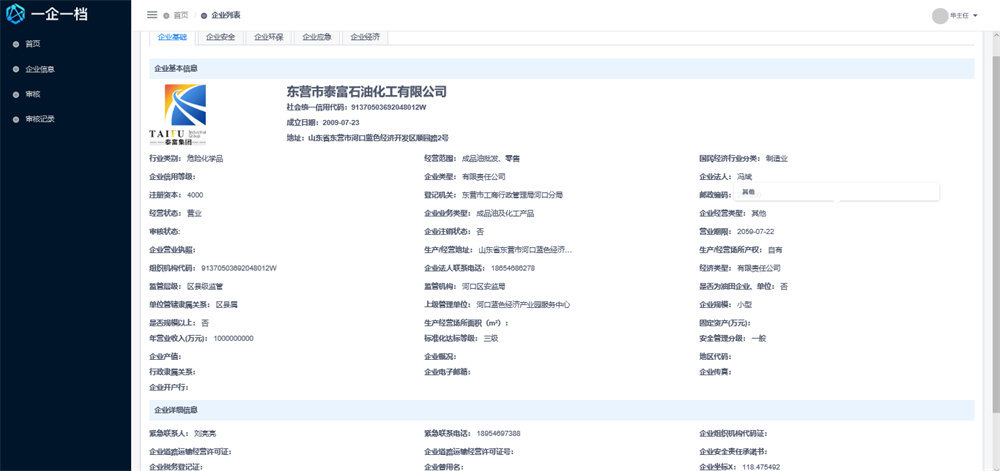Click the 企业详细信息 section header
The image size is (1000, 471).
click(561, 410)
